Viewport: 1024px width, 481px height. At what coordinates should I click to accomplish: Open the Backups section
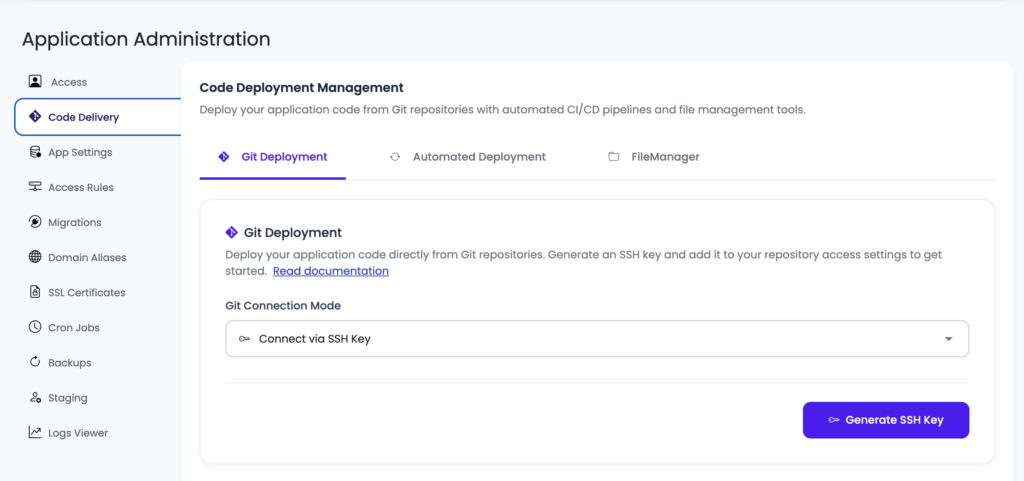[x=69, y=362]
